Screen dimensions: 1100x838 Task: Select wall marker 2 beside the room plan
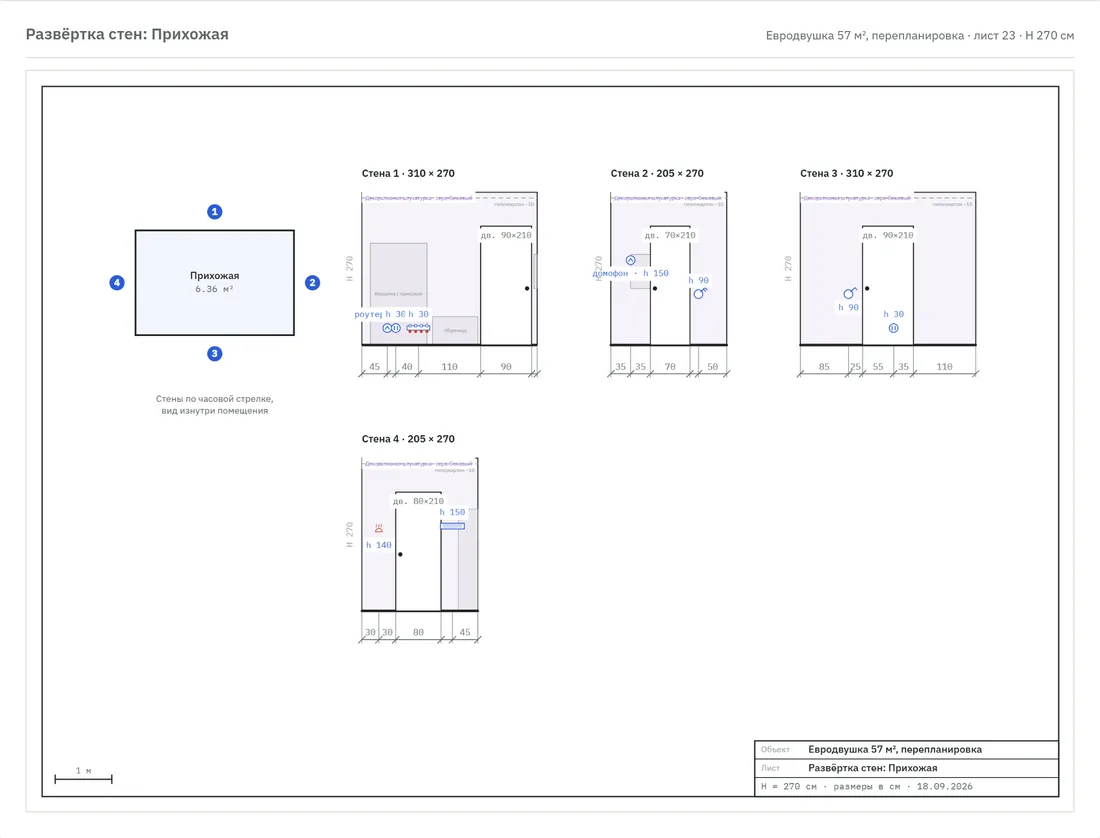(x=312, y=283)
